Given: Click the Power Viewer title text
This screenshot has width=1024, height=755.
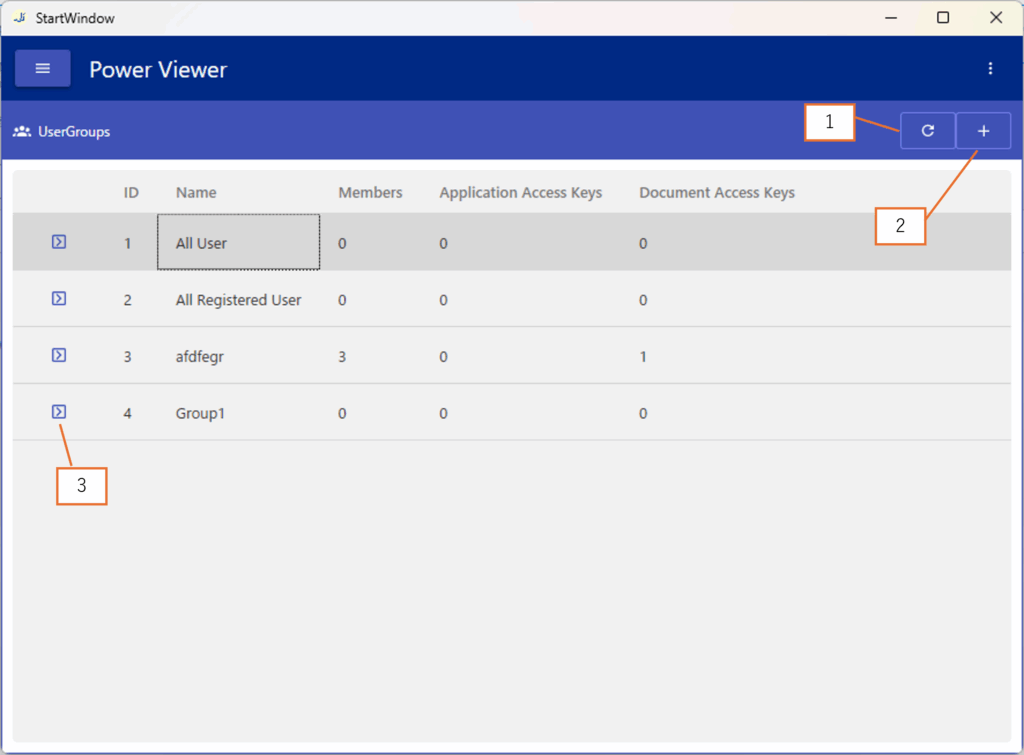Looking at the screenshot, I should point(158,69).
